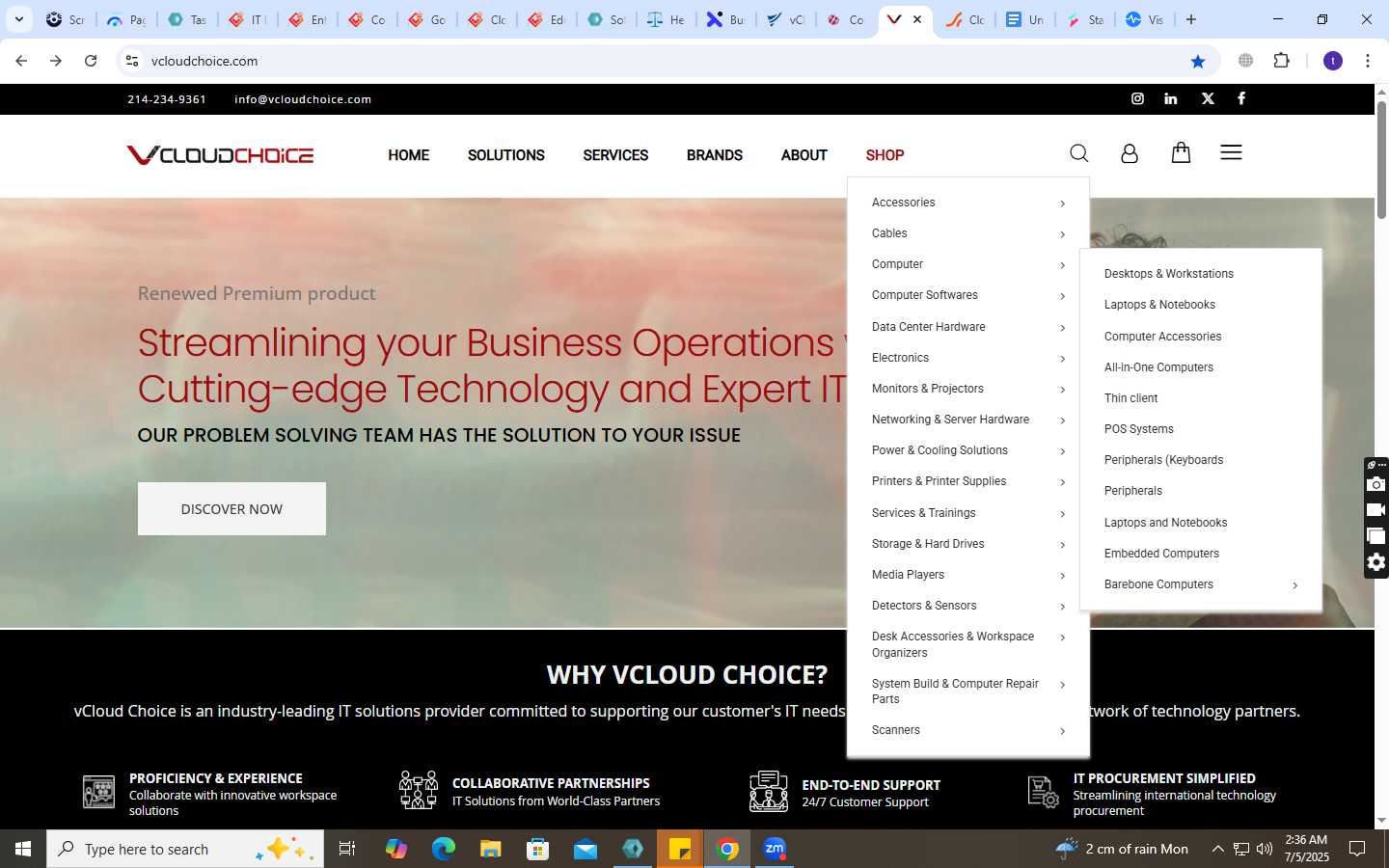Viewport: 1389px width, 868px height.
Task: Open Chrome three-dot menu
Action: click(1367, 61)
